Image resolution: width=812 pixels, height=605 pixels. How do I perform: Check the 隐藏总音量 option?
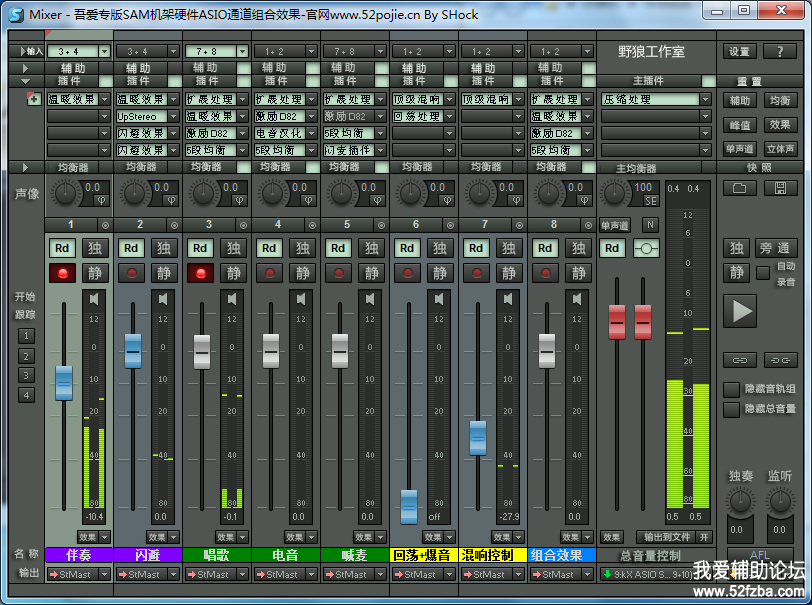pyautogui.click(x=730, y=408)
